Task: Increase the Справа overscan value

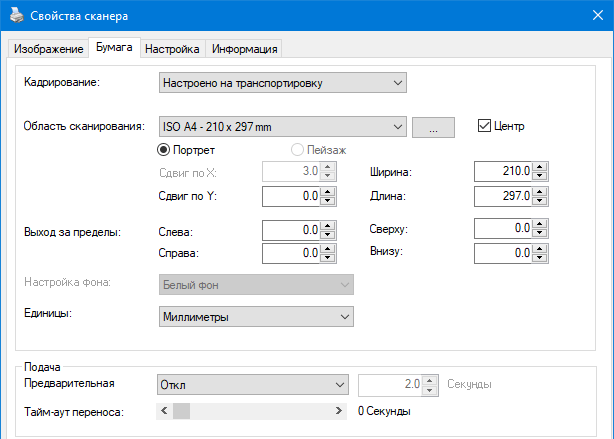Action: click(x=327, y=249)
